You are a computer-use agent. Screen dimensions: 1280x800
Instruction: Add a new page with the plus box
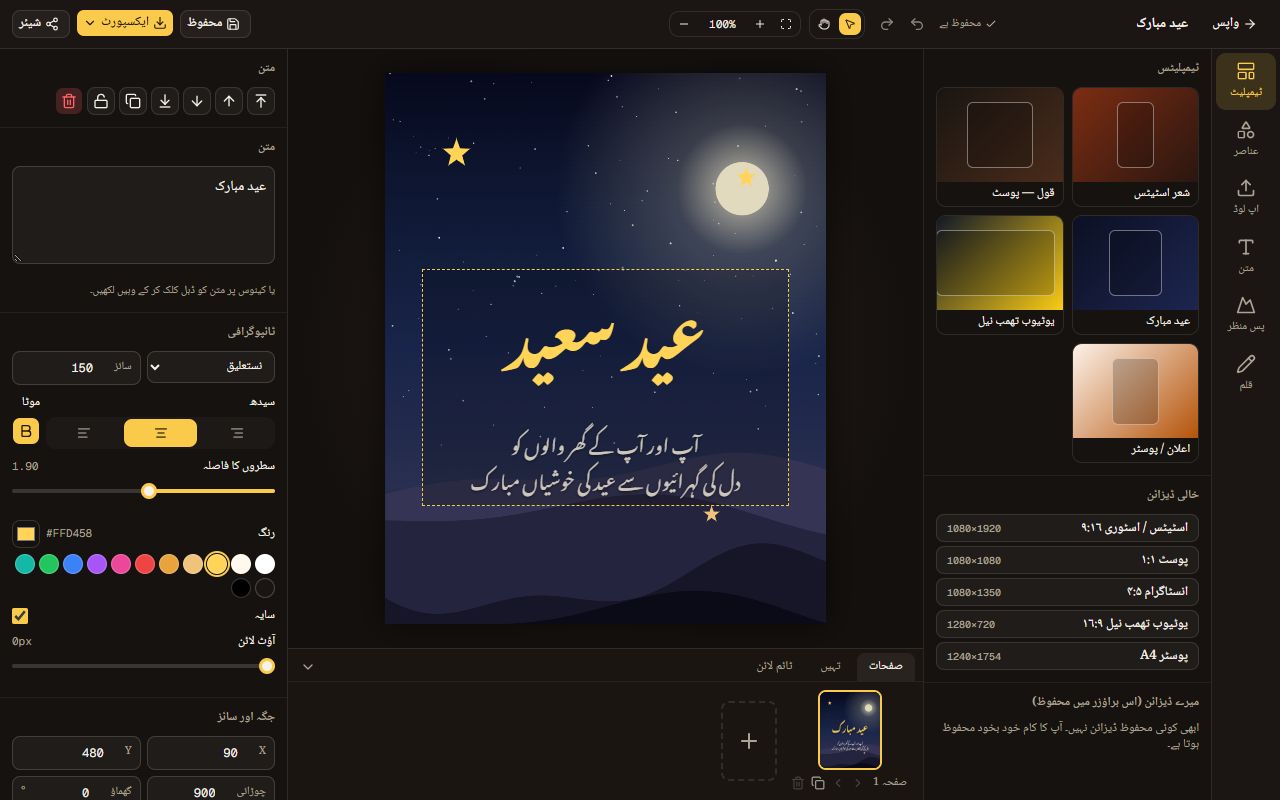point(749,741)
